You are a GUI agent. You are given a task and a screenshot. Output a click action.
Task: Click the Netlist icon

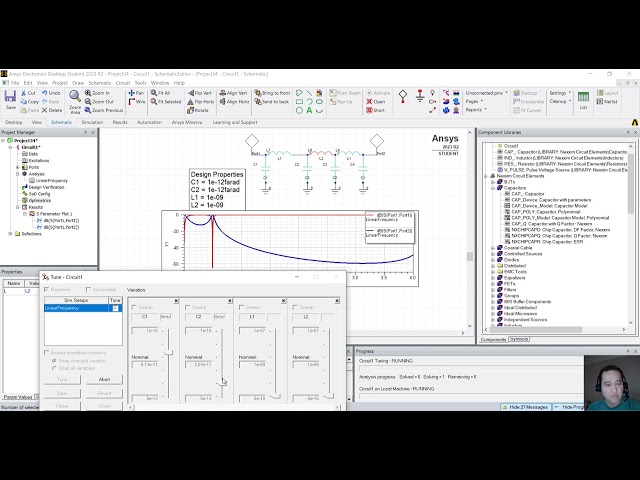point(600,102)
